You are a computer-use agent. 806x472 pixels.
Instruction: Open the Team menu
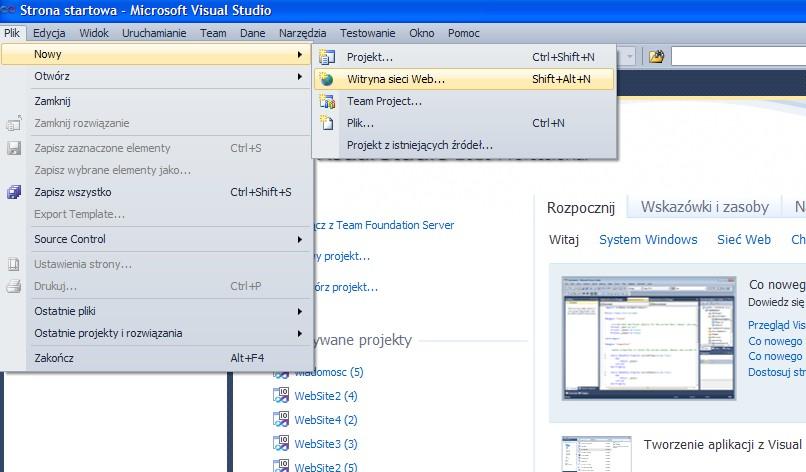(x=213, y=33)
